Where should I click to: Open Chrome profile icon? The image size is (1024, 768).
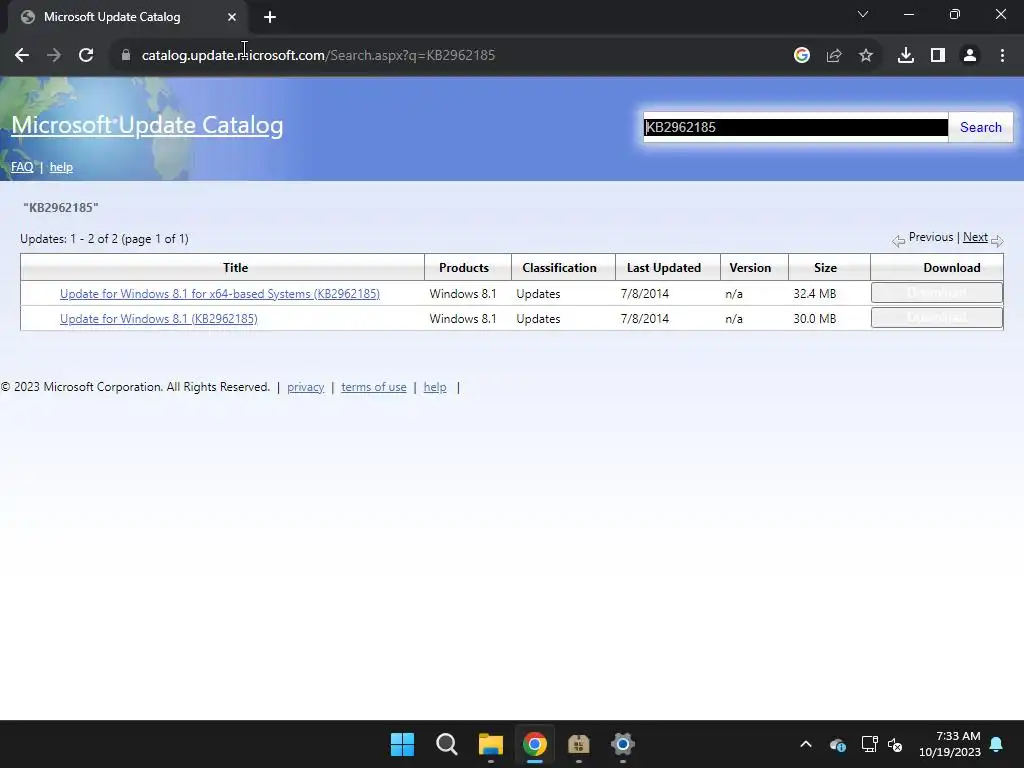970,56
